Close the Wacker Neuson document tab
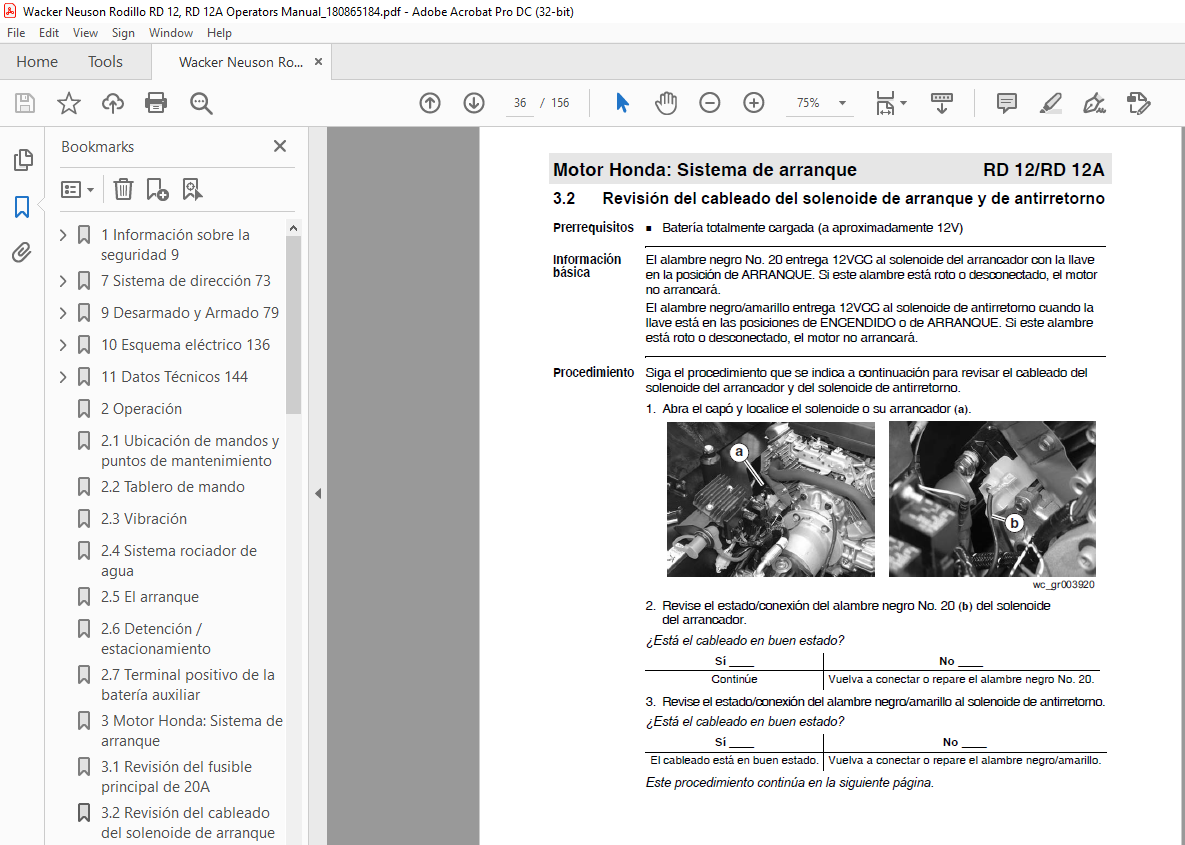 (318, 62)
